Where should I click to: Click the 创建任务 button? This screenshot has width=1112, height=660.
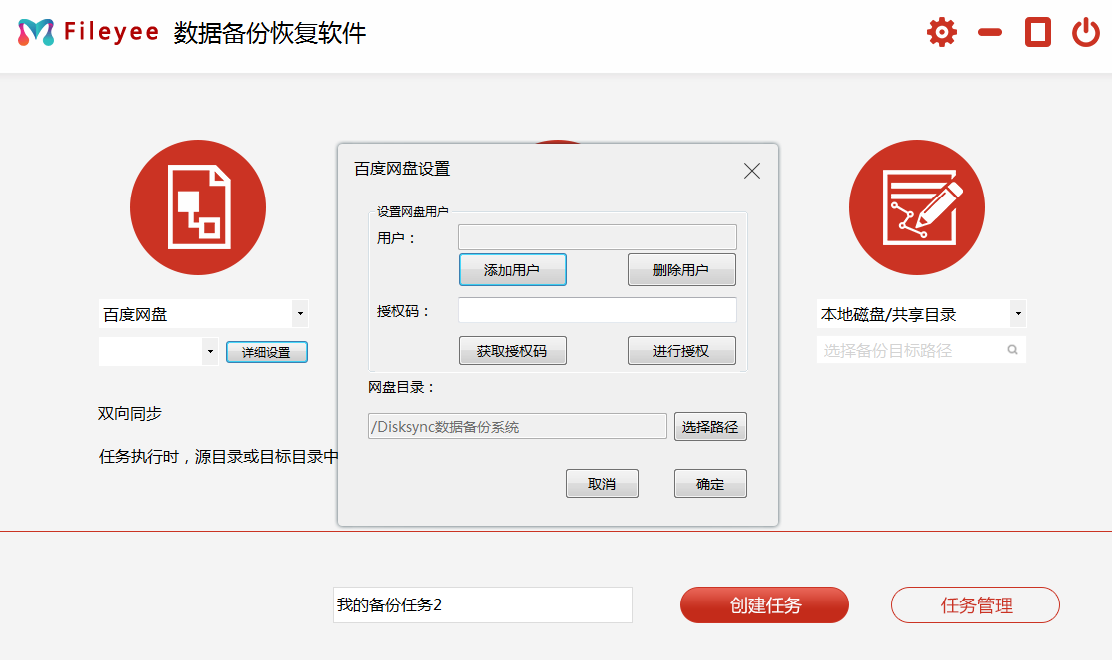coord(764,605)
